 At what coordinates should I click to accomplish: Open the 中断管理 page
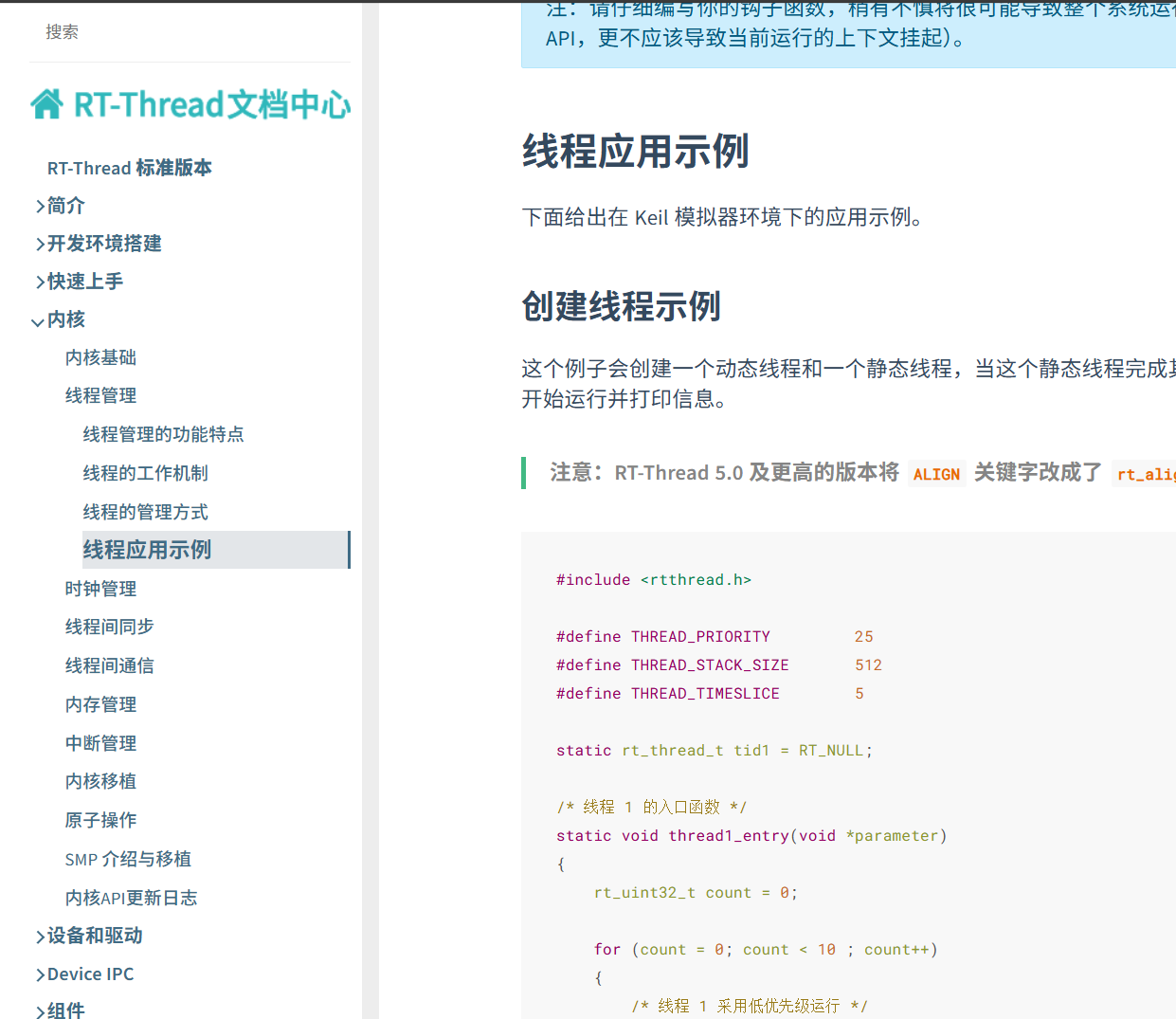pyautogui.click(x=100, y=743)
